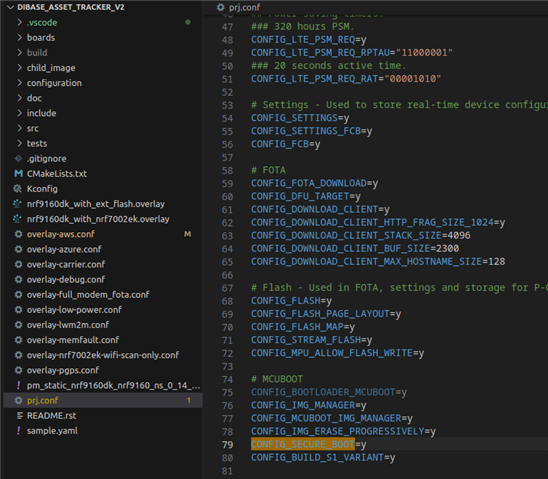Click the .gitignore file icon
Image resolution: width=548 pixels, height=479 pixels.
tap(18, 158)
